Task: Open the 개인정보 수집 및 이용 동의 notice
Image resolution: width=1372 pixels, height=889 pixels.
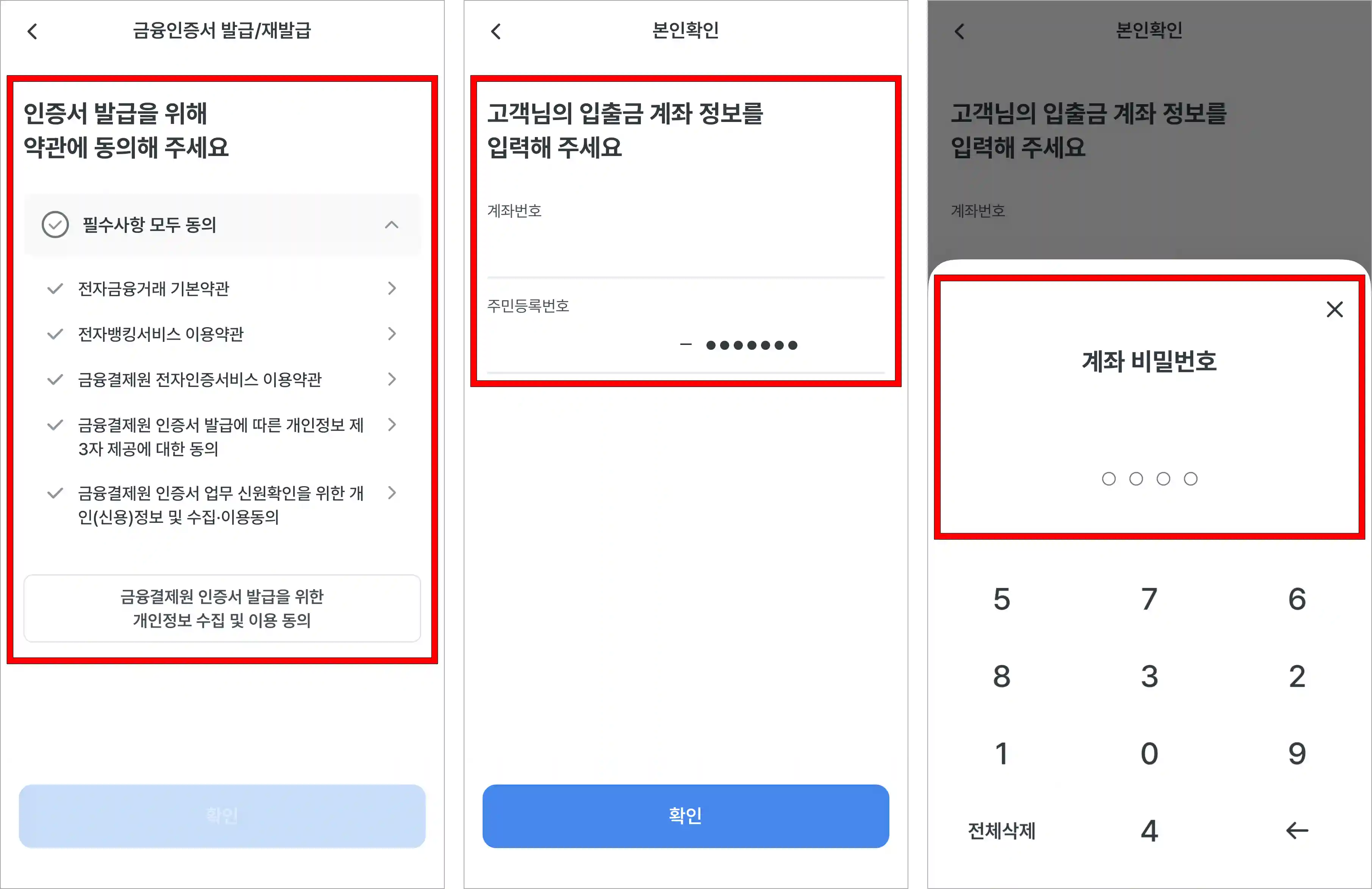Action: pos(222,608)
